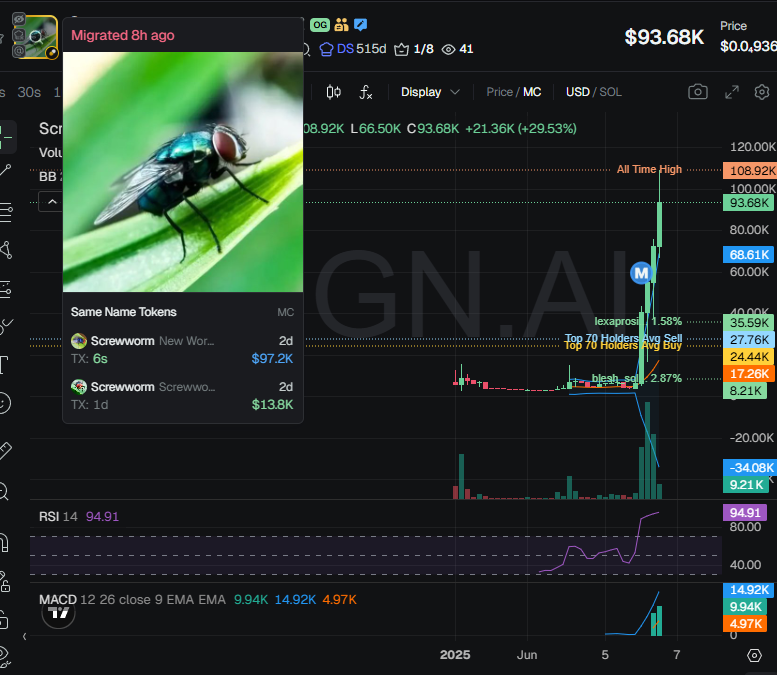Select the horizontal lines Fibonacci tool

click(6, 212)
